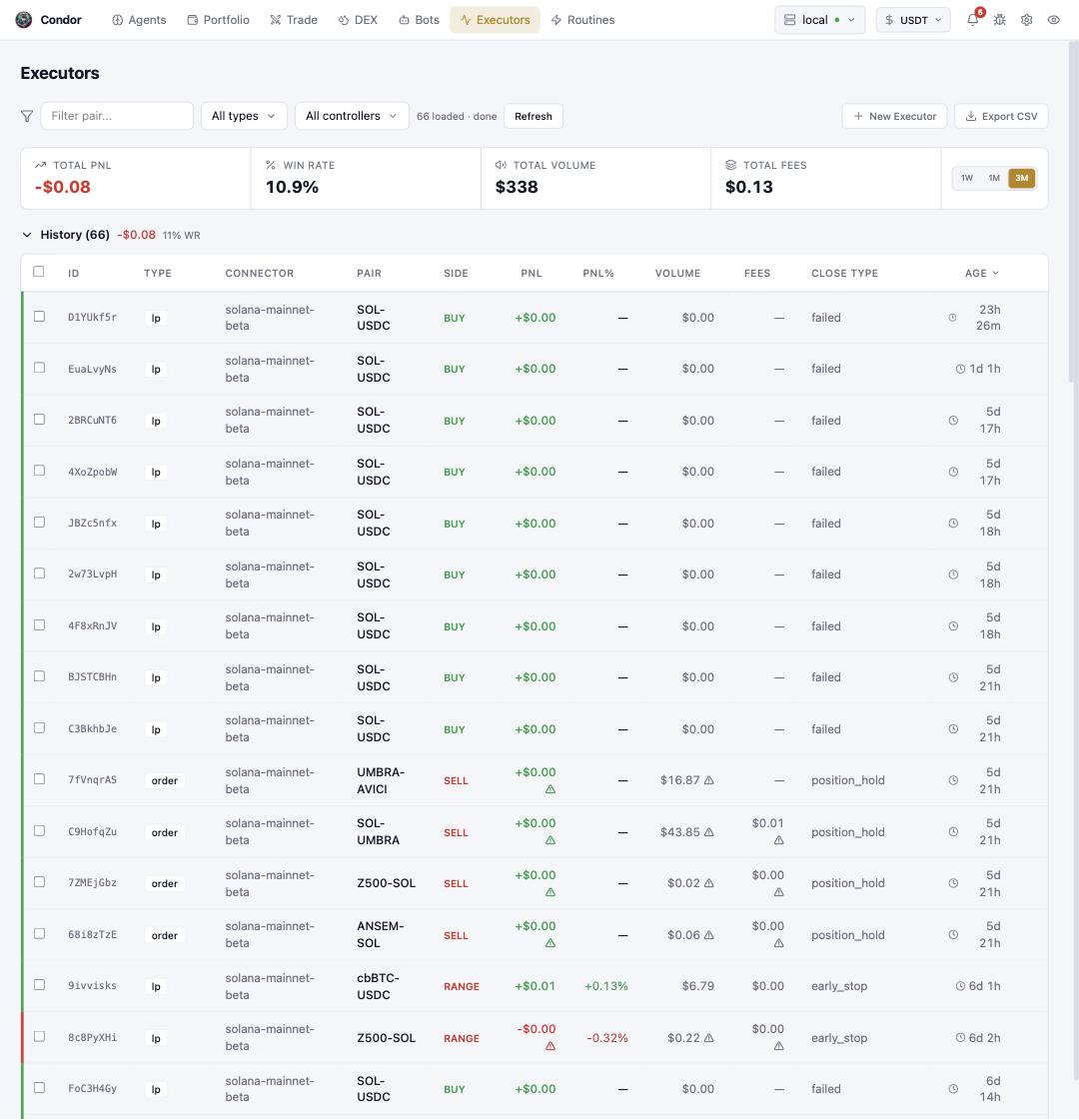The height and width of the screenshot is (1120, 1079).
Task: Select the 1W time range
Action: coord(967,178)
